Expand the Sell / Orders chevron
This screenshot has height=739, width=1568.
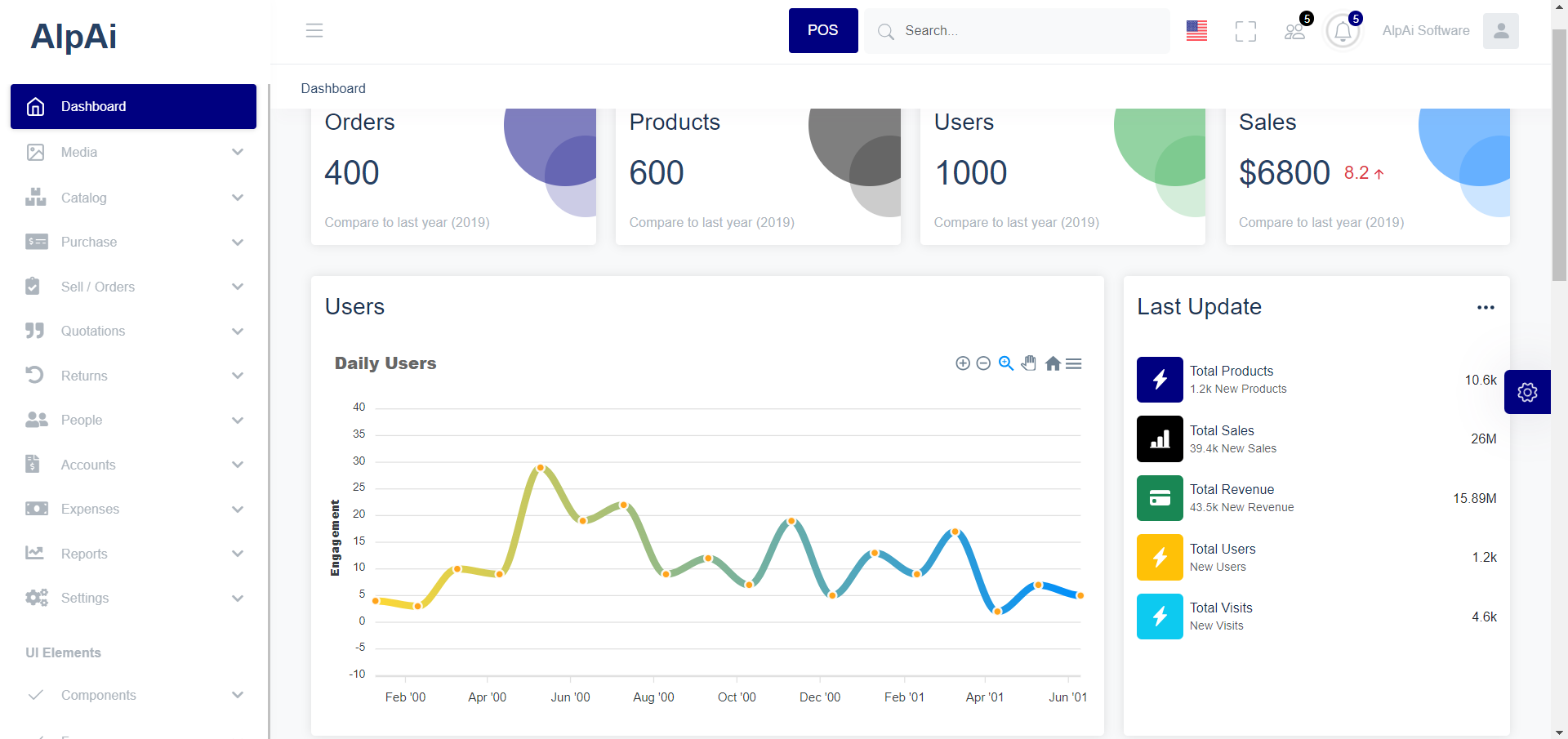coord(238,287)
